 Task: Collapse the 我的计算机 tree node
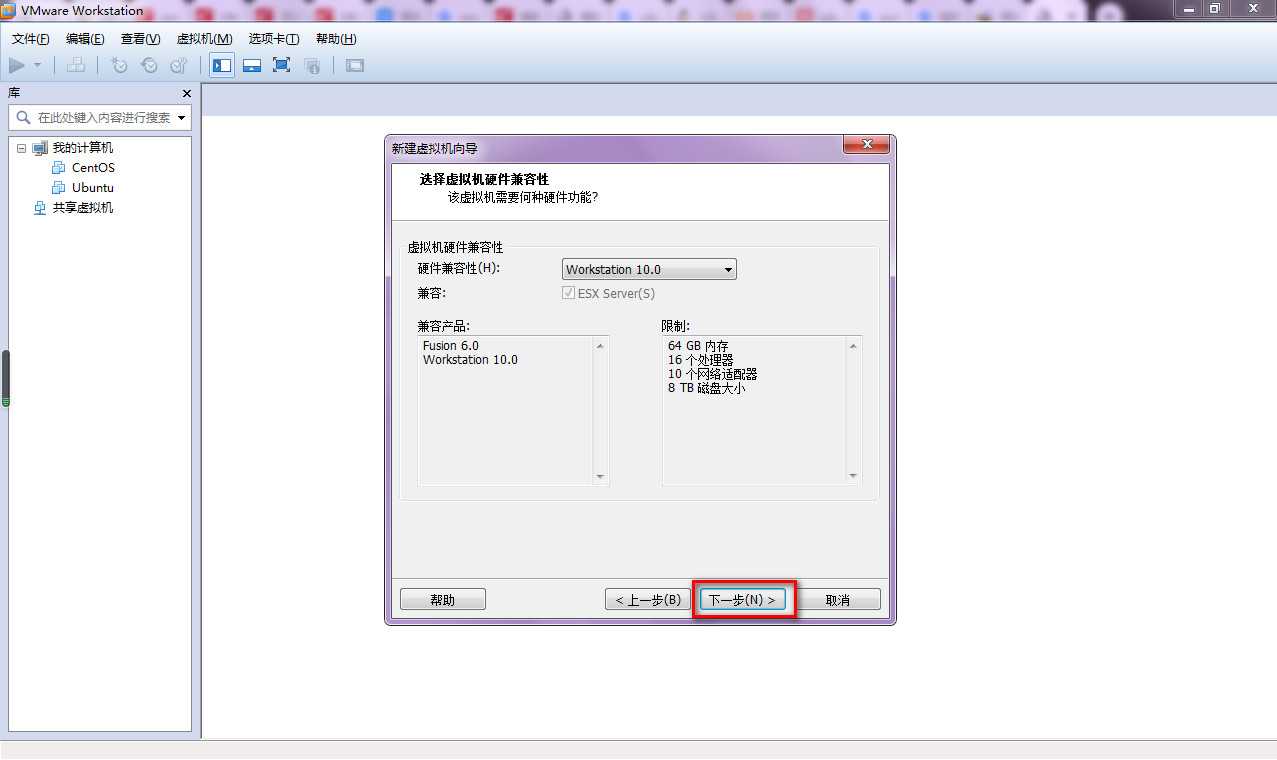22,148
